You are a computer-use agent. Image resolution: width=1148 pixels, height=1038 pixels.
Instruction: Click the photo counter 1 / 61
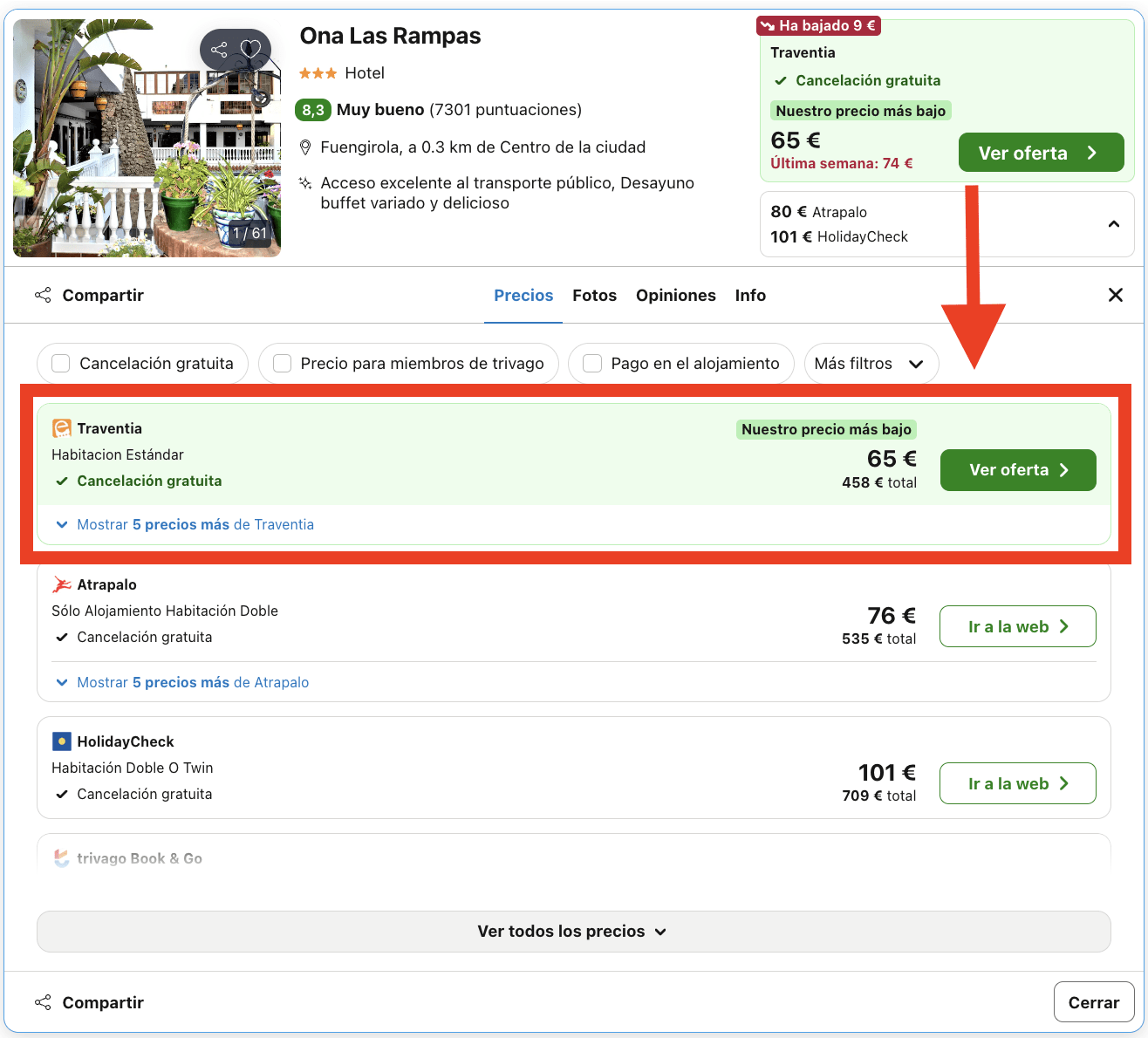[x=249, y=233]
